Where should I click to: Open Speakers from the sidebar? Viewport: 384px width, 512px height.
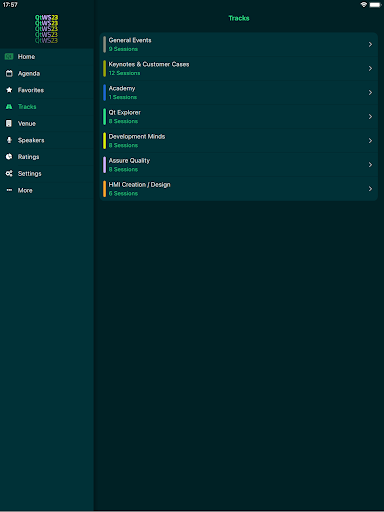47,140
